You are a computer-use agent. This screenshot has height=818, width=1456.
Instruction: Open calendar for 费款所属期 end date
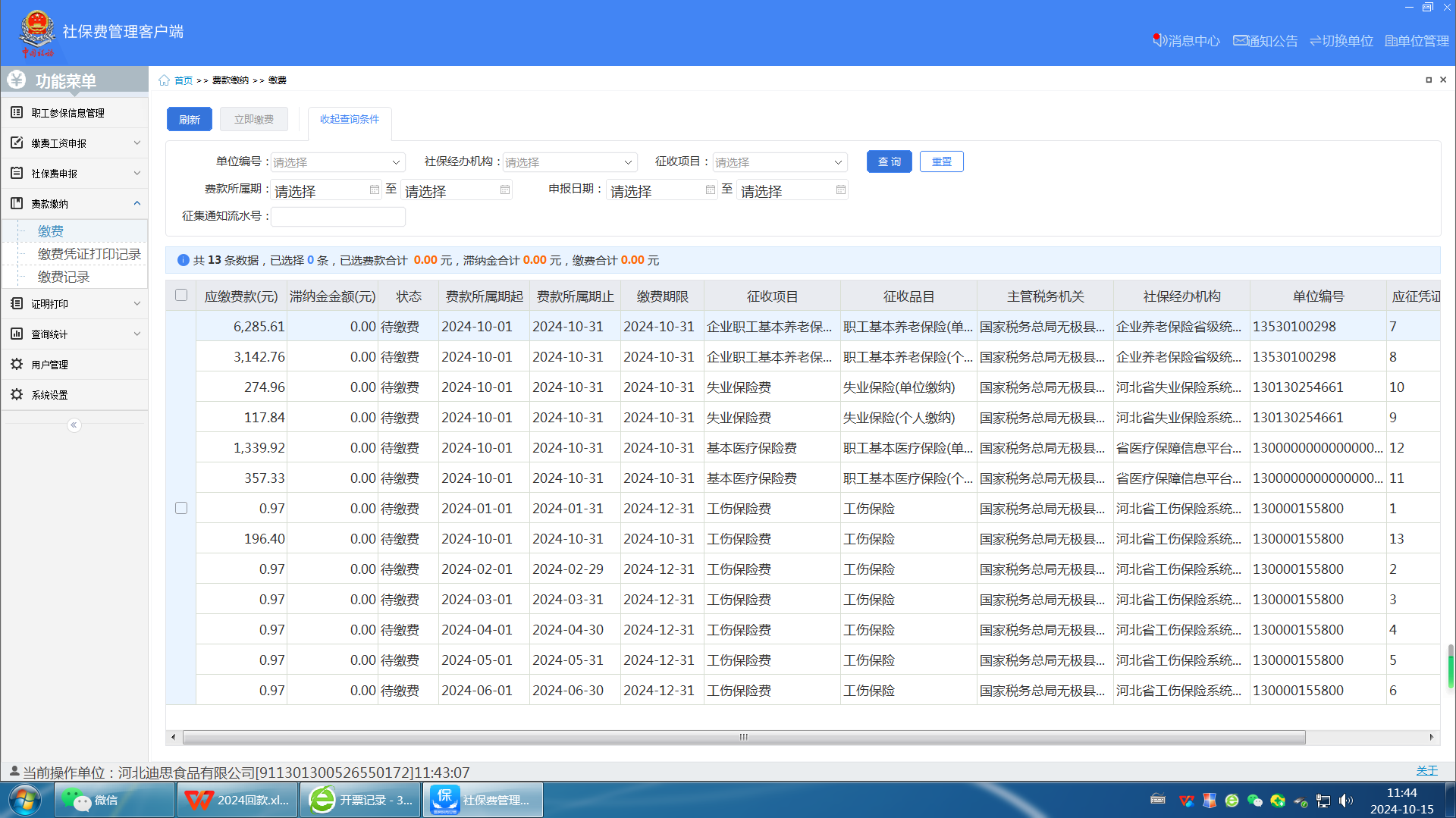[x=504, y=190]
